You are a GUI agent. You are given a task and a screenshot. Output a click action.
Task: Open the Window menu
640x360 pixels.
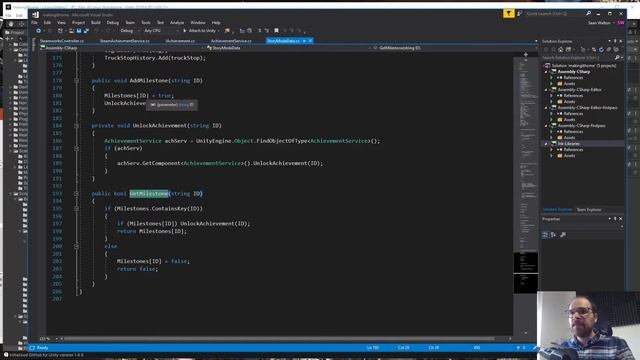coord(198,23)
